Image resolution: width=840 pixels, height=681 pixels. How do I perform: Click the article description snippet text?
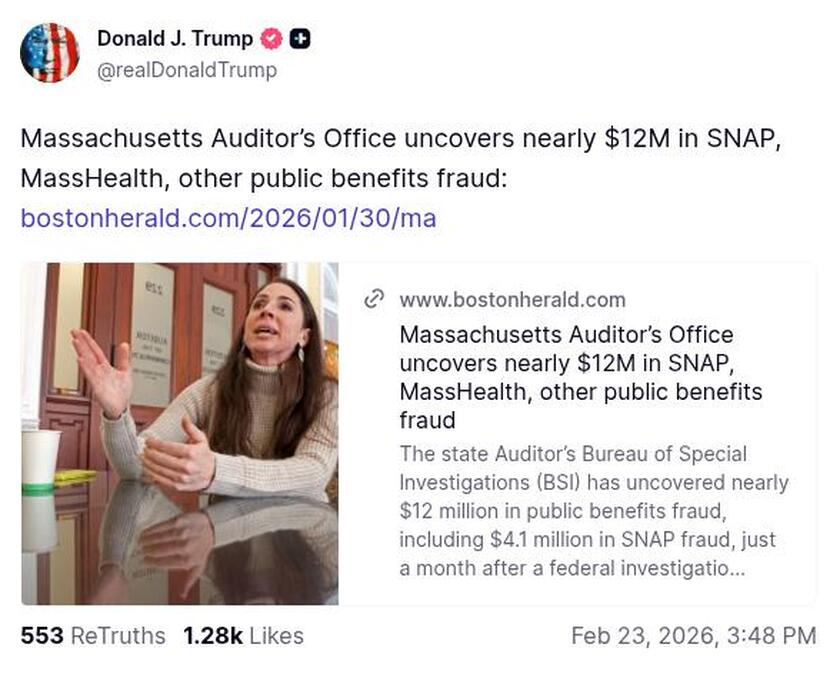click(590, 510)
